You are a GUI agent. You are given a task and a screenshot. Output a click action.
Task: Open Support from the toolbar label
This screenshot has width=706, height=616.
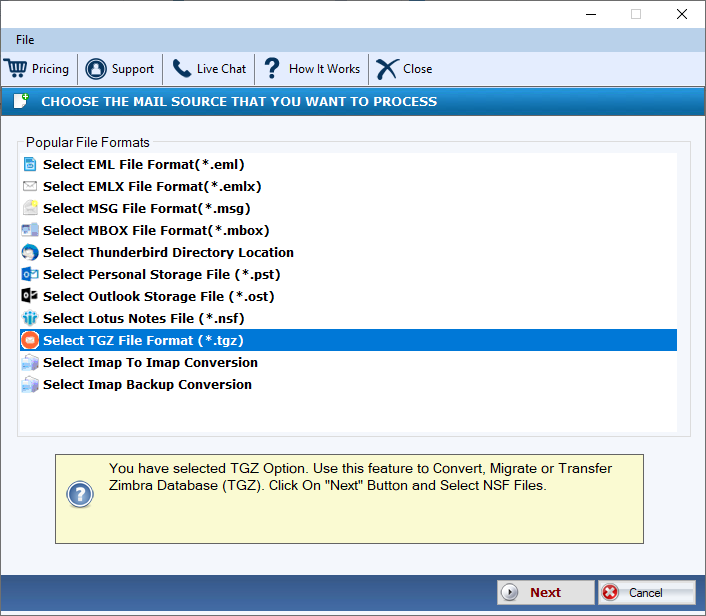tap(133, 69)
